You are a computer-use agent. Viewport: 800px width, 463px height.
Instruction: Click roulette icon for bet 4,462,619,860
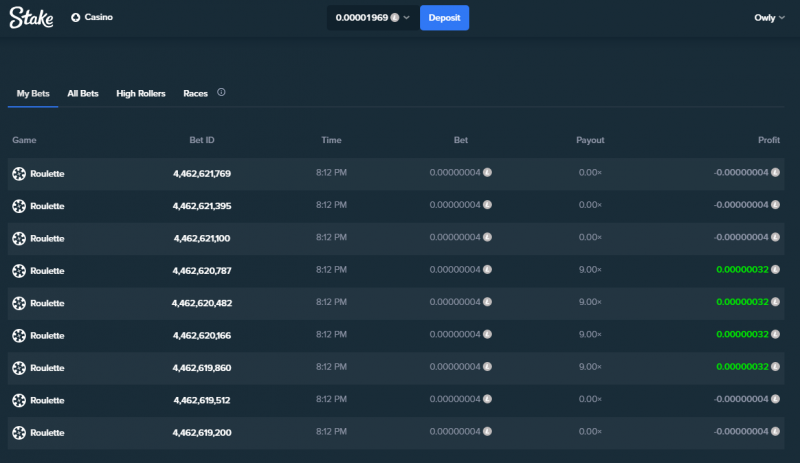[x=19, y=368]
